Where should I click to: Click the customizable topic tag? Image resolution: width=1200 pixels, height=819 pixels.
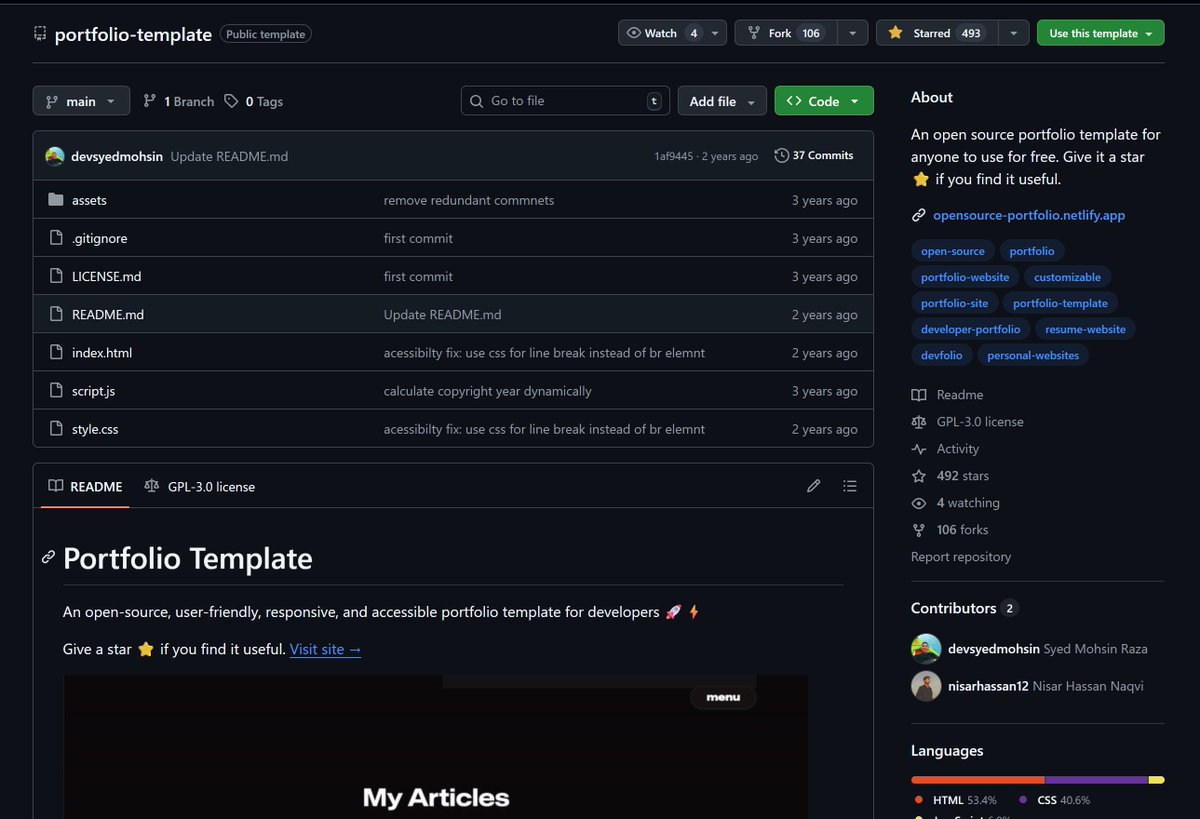[1067, 277]
